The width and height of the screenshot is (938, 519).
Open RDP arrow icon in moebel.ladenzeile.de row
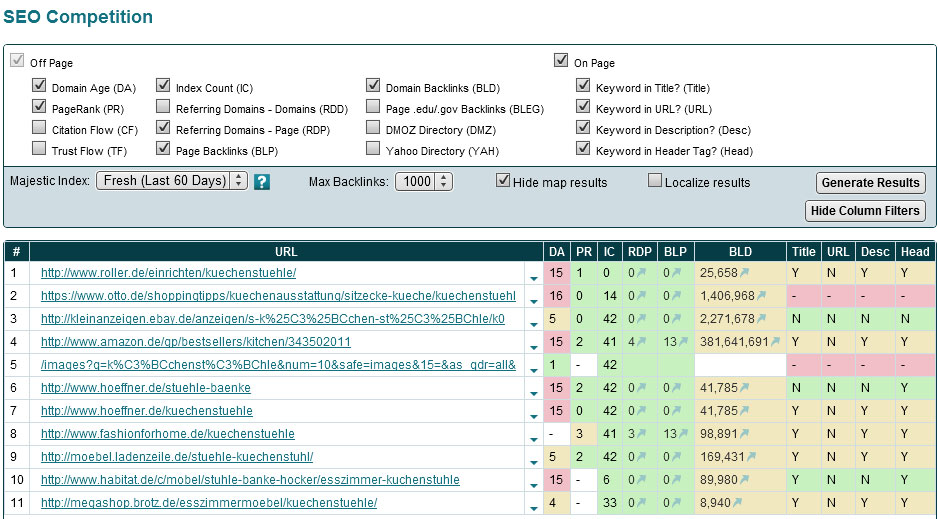click(641, 457)
